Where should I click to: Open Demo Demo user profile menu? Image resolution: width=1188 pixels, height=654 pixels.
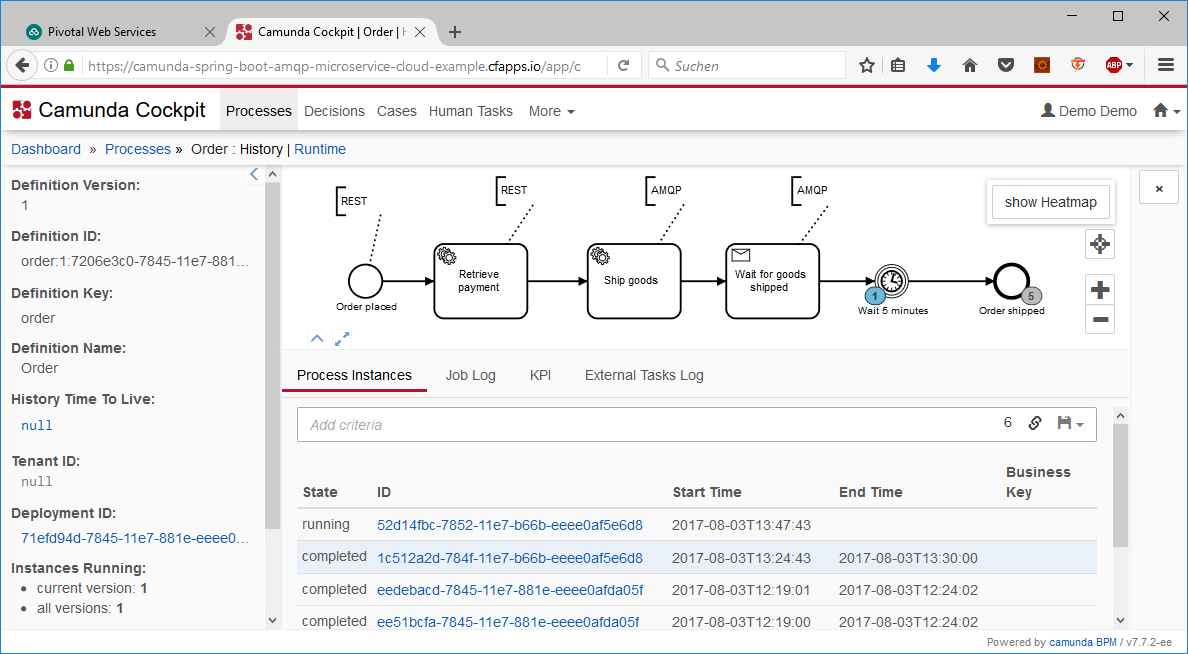pyautogui.click(x=1089, y=111)
